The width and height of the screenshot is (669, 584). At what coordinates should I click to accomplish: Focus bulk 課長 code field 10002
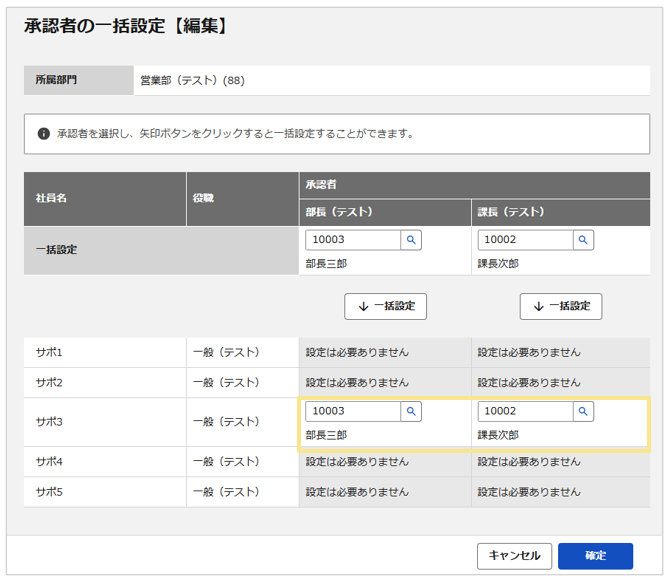[x=525, y=240]
